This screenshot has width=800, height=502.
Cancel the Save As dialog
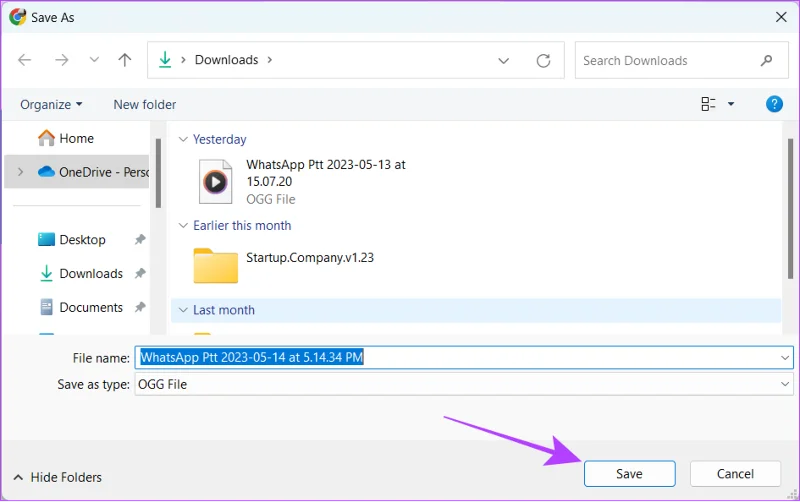(735, 474)
